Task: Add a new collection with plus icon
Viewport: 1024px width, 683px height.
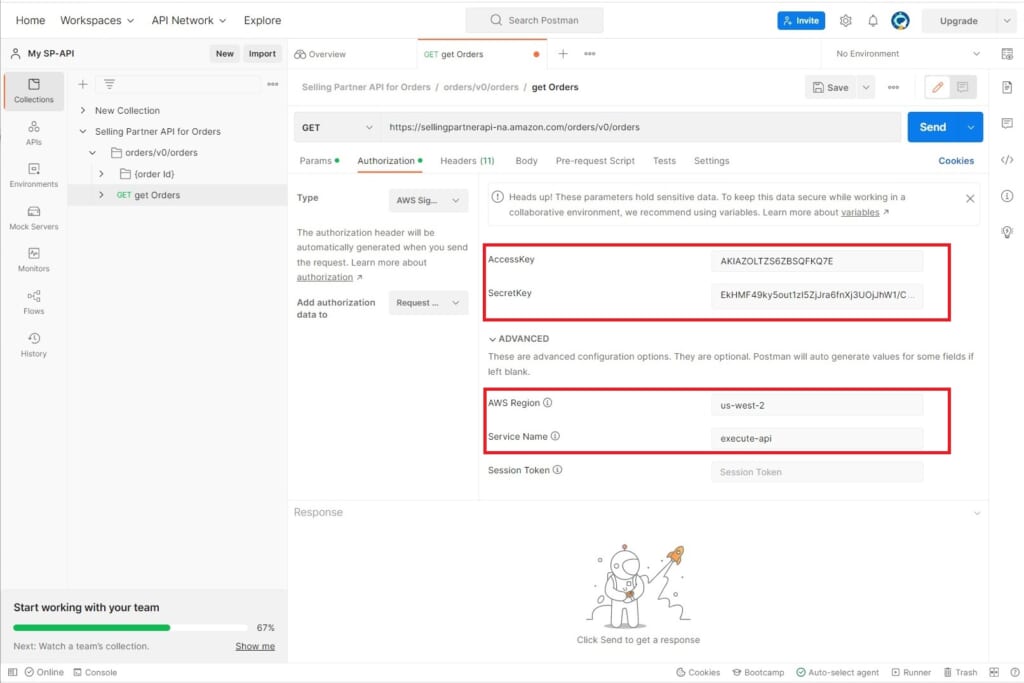Action: [83, 84]
